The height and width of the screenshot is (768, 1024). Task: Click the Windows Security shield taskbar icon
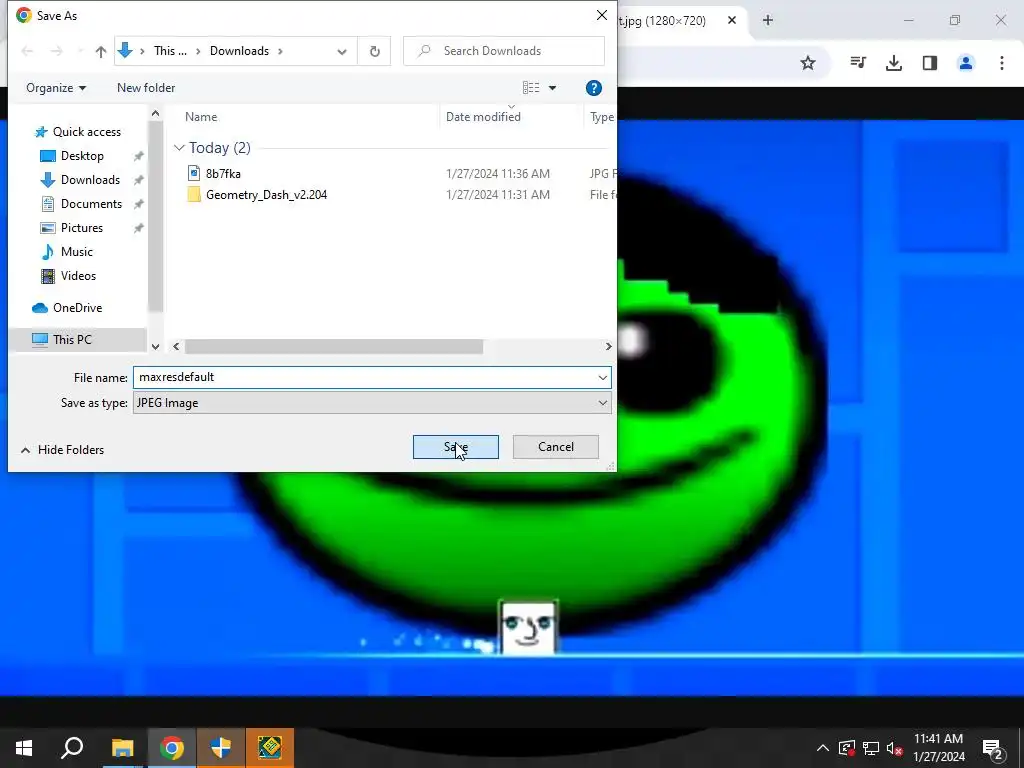(221, 748)
